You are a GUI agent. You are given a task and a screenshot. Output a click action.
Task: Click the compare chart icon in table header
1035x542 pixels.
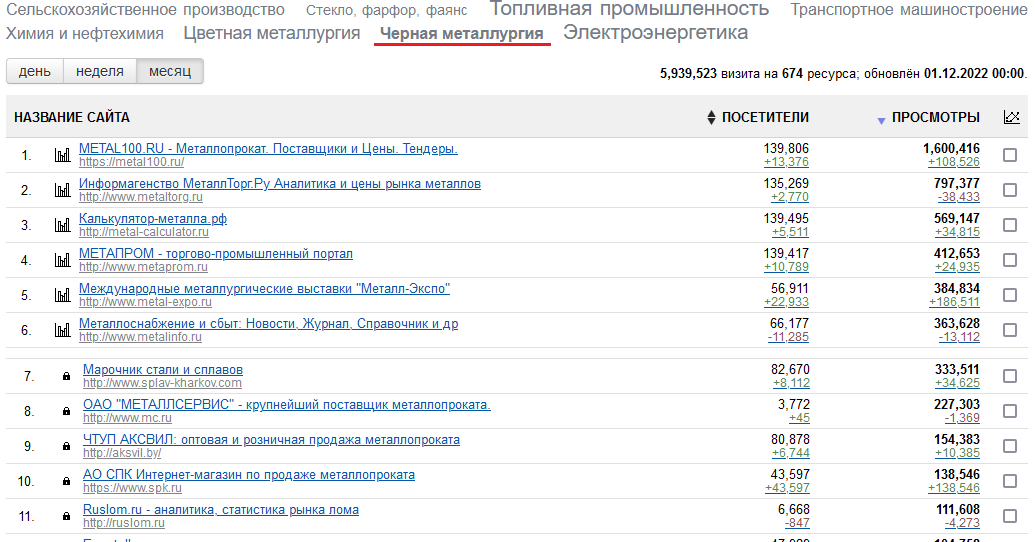(x=1011, y=117)
